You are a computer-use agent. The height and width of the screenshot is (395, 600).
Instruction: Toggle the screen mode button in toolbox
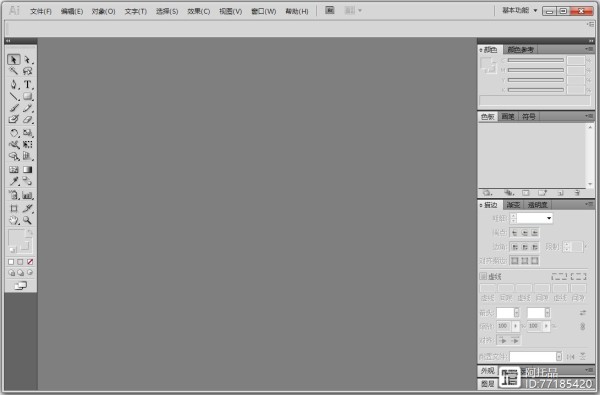point(20,286)
